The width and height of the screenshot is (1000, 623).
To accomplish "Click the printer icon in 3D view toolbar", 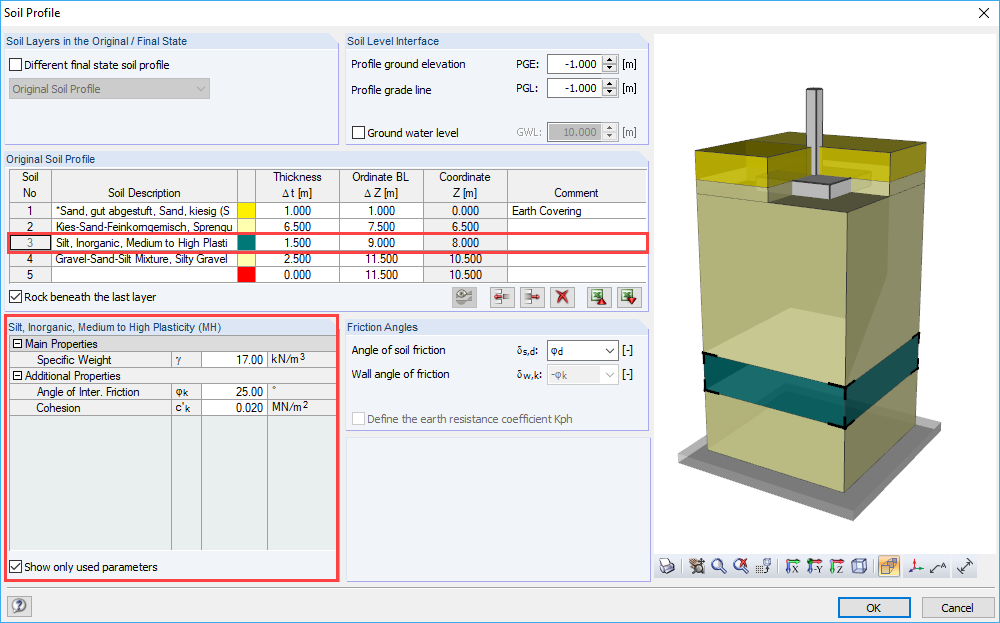I will click(667, 566).
